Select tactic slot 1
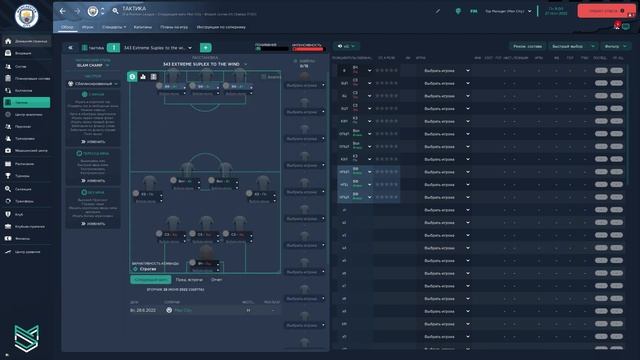This screenshot has width=640, height=360. click(x=113, y=48)
